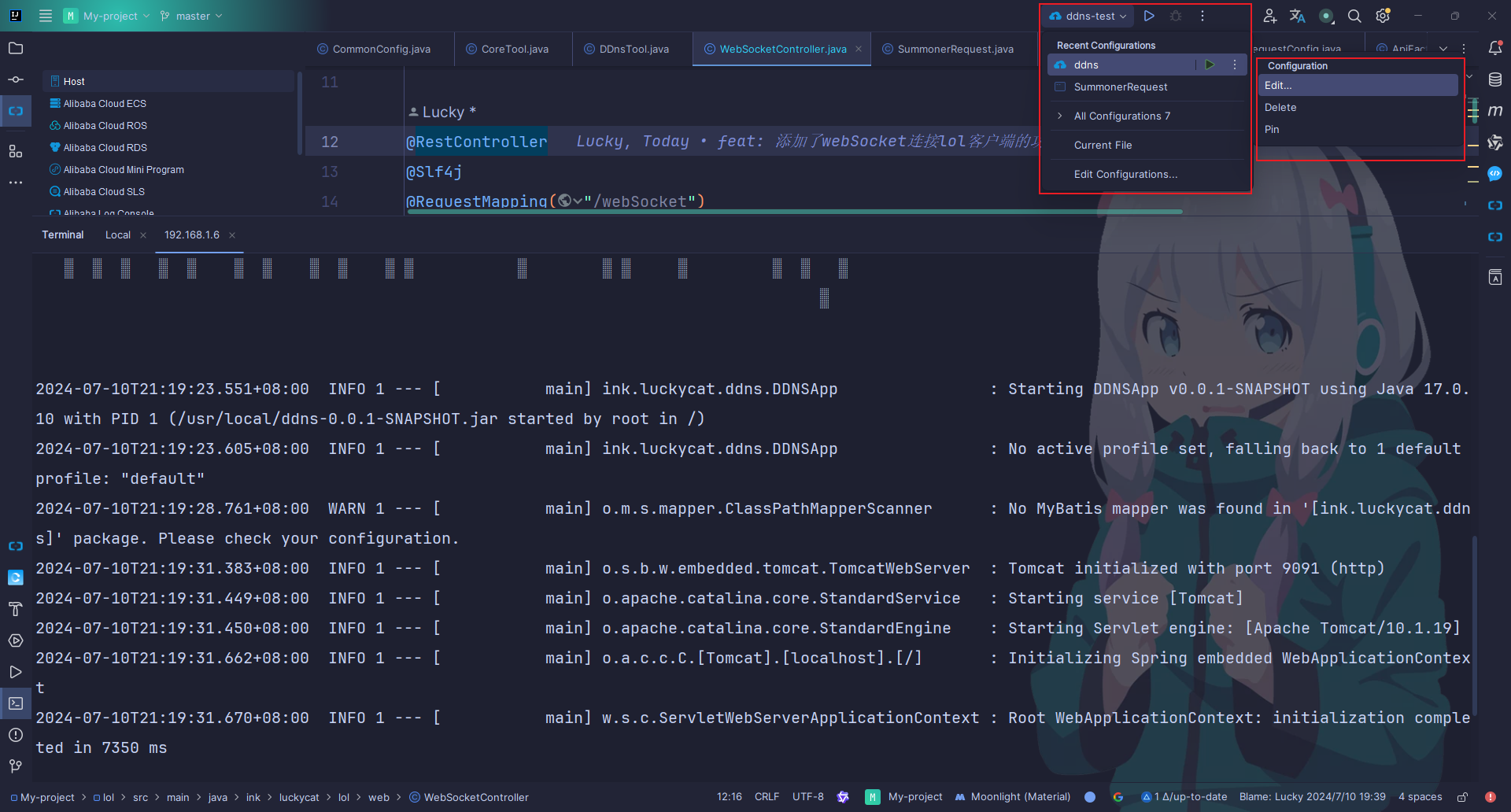Click the red error indicator in status bar
Viewport: 1511px width, 812px height.
(1491, 797)
